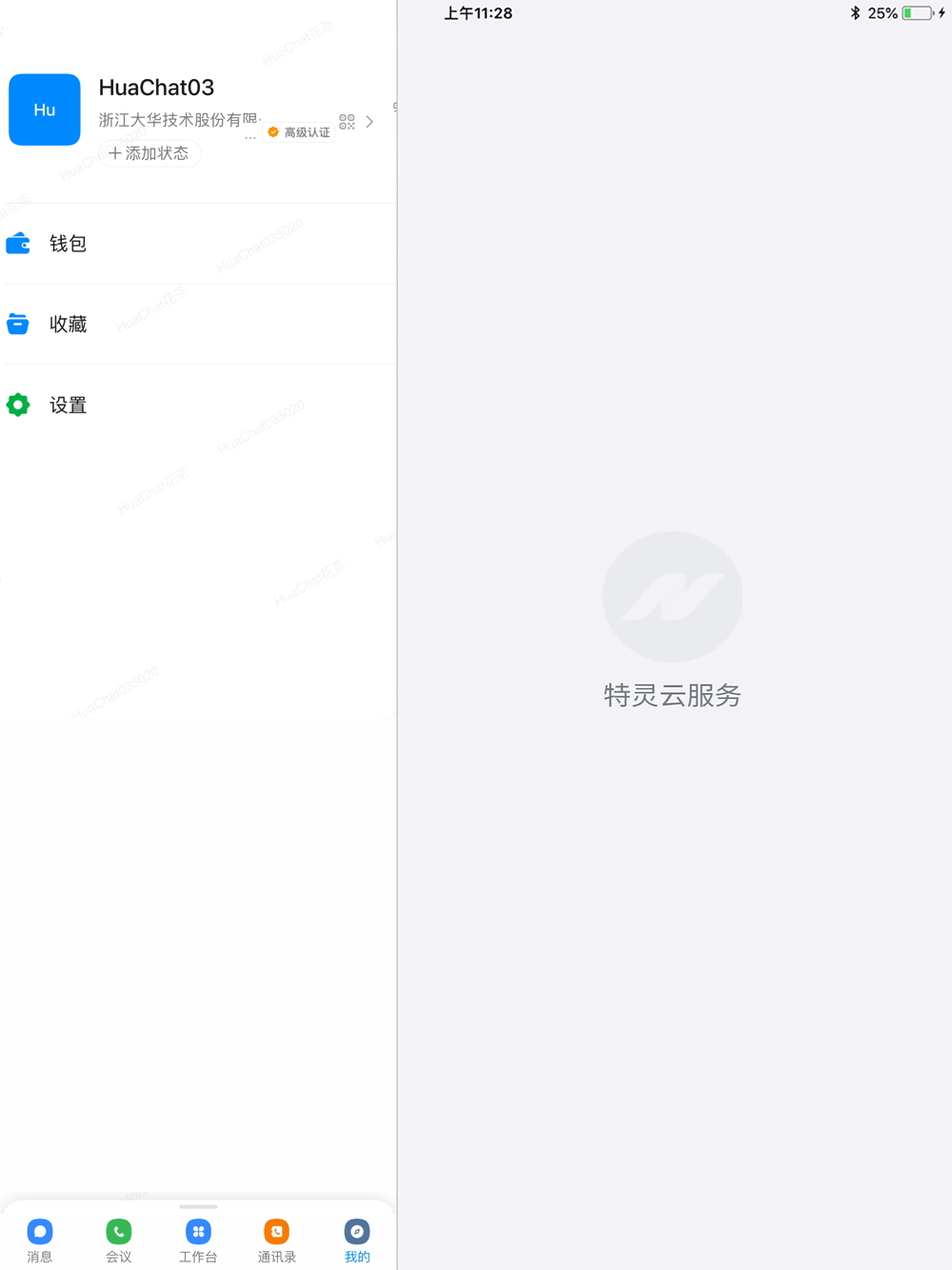This screenshot has width=952, height=1270.
Task: Click the bottom tab bar drag handle
Action: 198,1206
